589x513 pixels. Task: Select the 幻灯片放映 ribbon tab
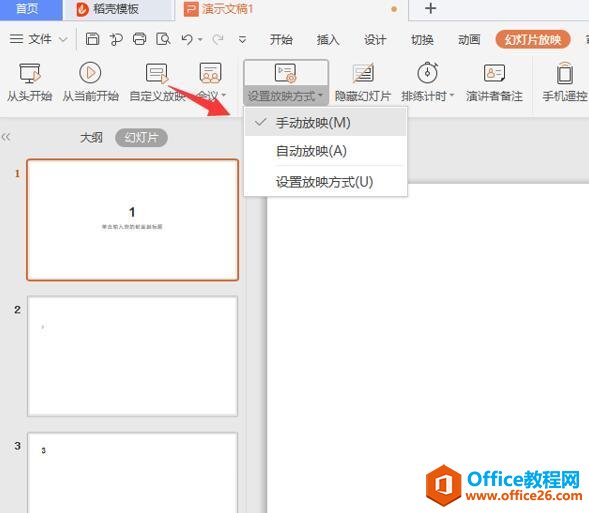click(x=533, y=39)
